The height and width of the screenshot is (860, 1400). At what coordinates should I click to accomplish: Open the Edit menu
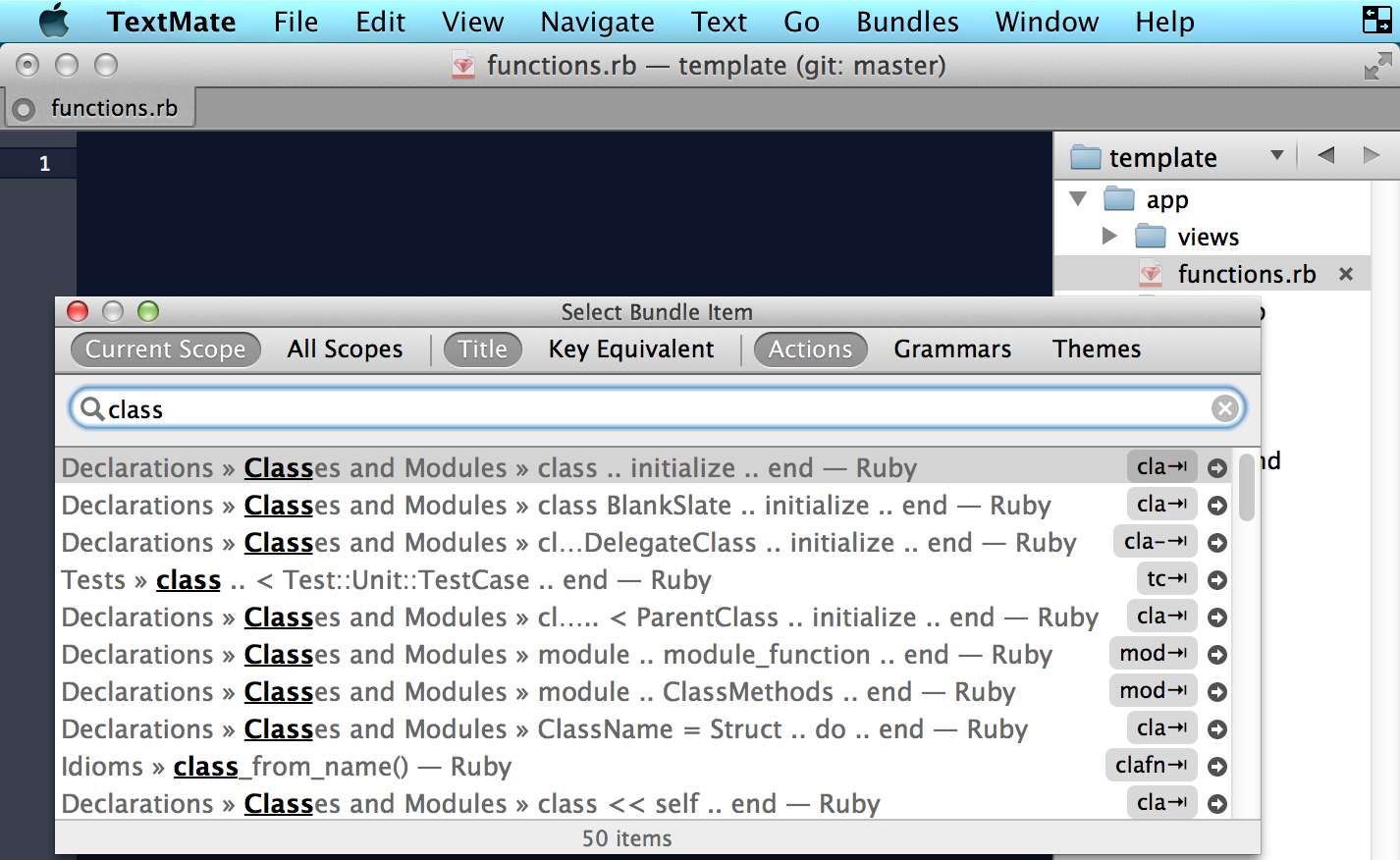tap(380, 22)
